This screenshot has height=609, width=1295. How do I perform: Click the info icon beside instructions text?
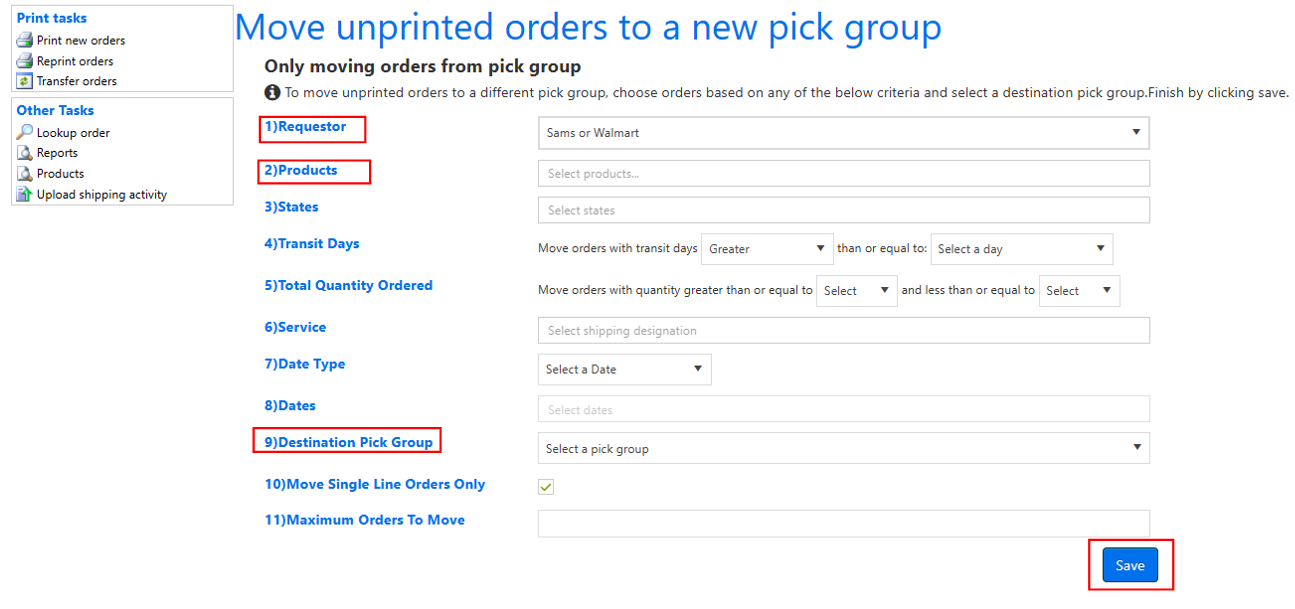272,93
